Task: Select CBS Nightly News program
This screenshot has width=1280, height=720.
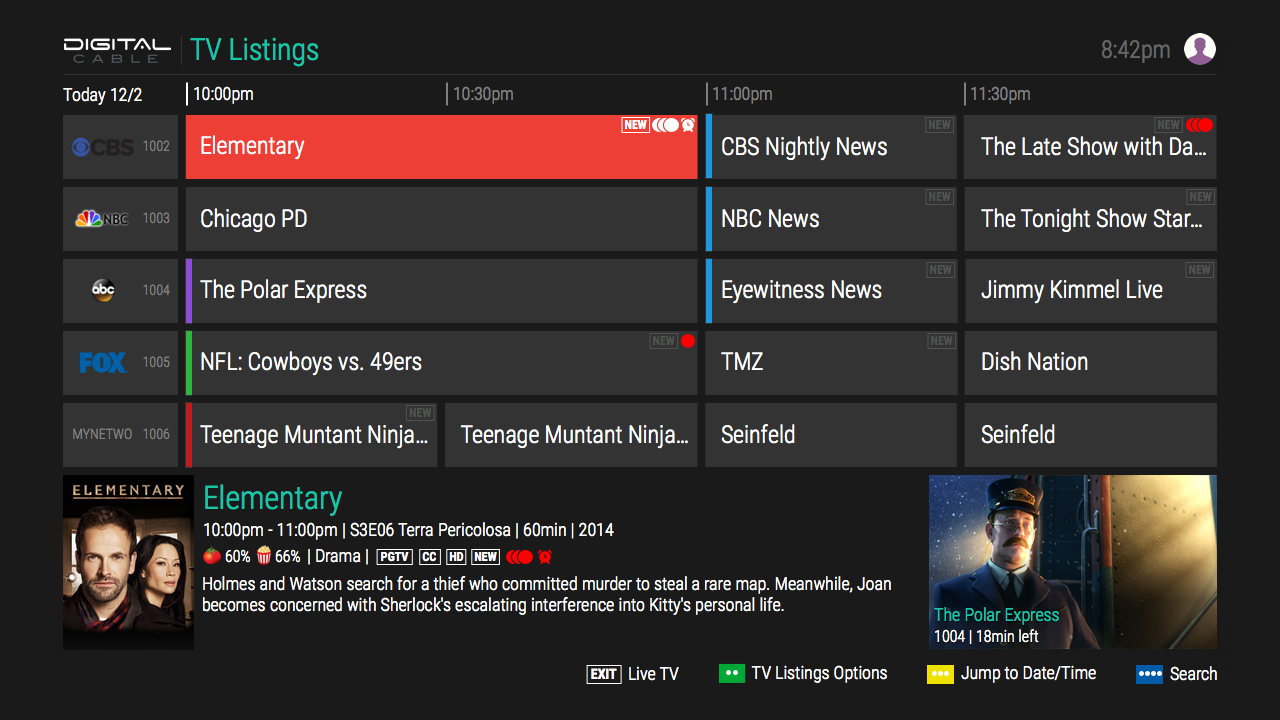Action: [x=831, y=147]
